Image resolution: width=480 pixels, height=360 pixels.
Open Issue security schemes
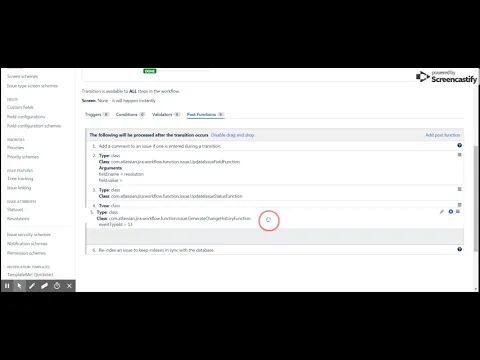click(x=29, y=235)
